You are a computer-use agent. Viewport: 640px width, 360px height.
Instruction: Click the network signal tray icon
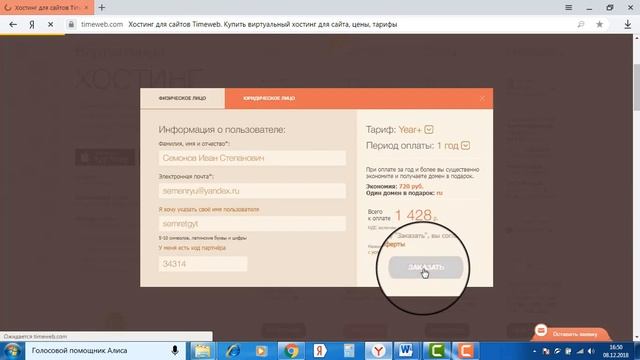click(x=580, y=351)
